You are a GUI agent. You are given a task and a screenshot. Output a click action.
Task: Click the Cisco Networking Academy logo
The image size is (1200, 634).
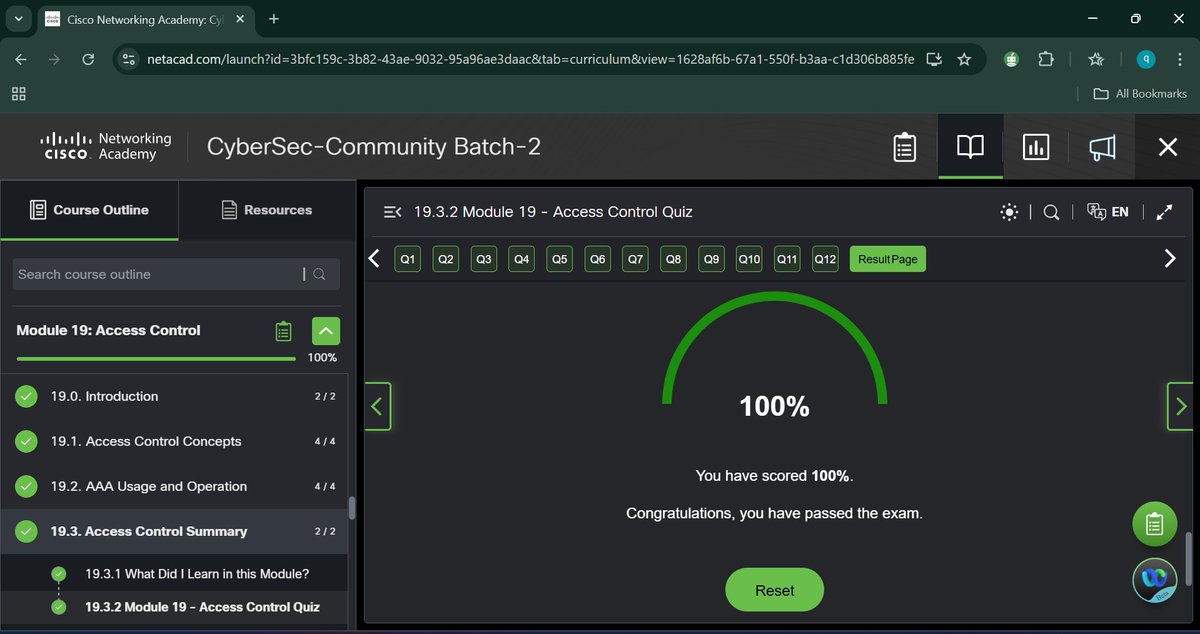(106, 147)
